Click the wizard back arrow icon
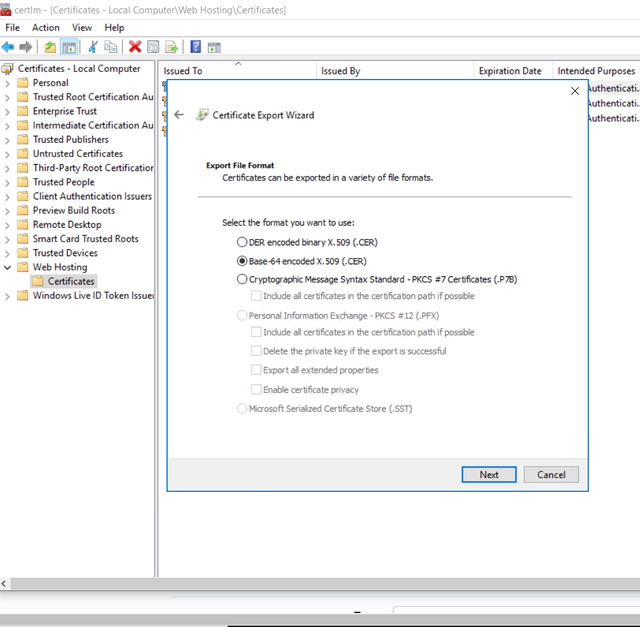This screenshot has height=627, width=640. 179,115
